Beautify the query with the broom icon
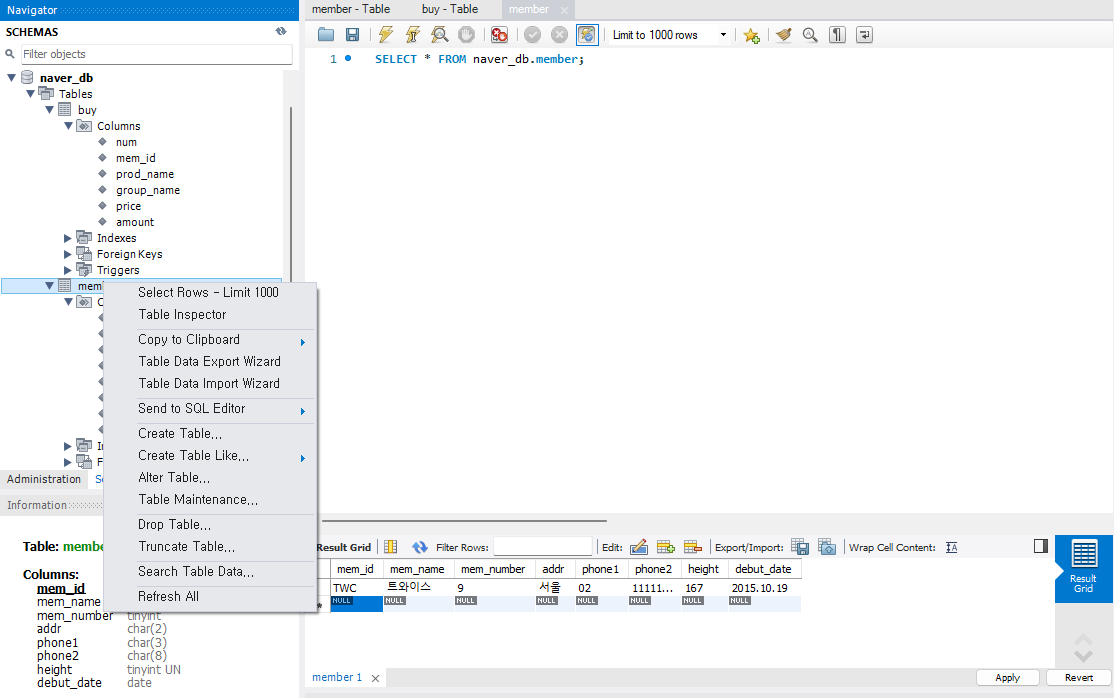This screenshot has height=698, width=1114. (x=784, y=34)
